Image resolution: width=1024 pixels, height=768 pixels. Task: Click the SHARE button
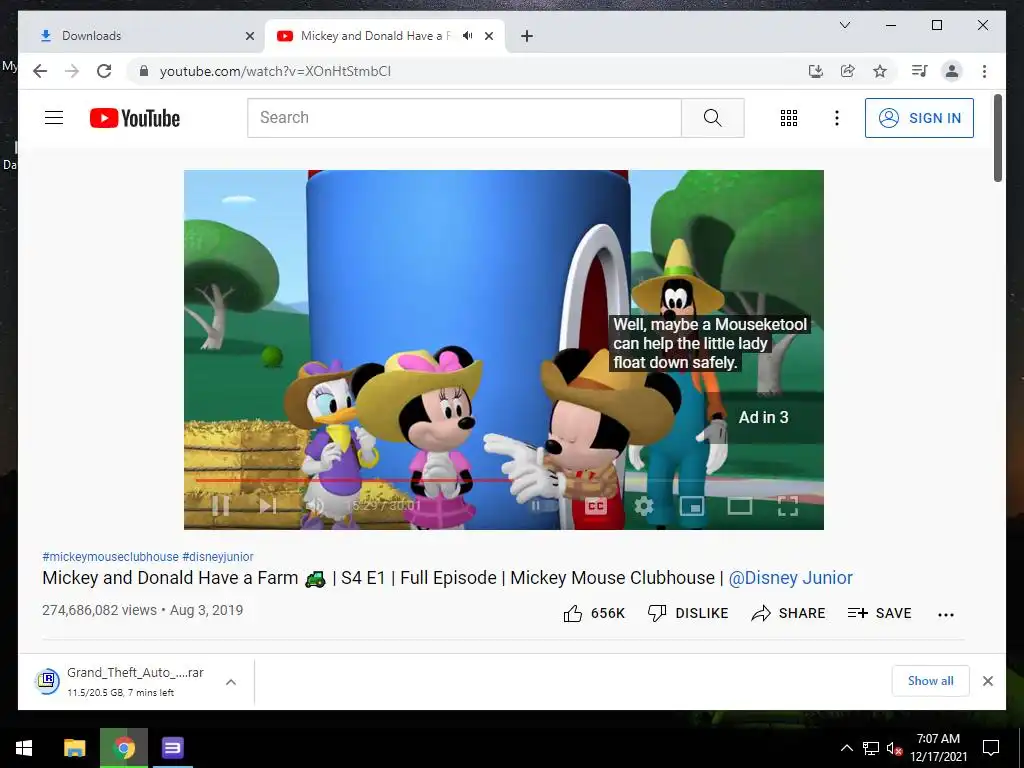[x=788, y=613]
